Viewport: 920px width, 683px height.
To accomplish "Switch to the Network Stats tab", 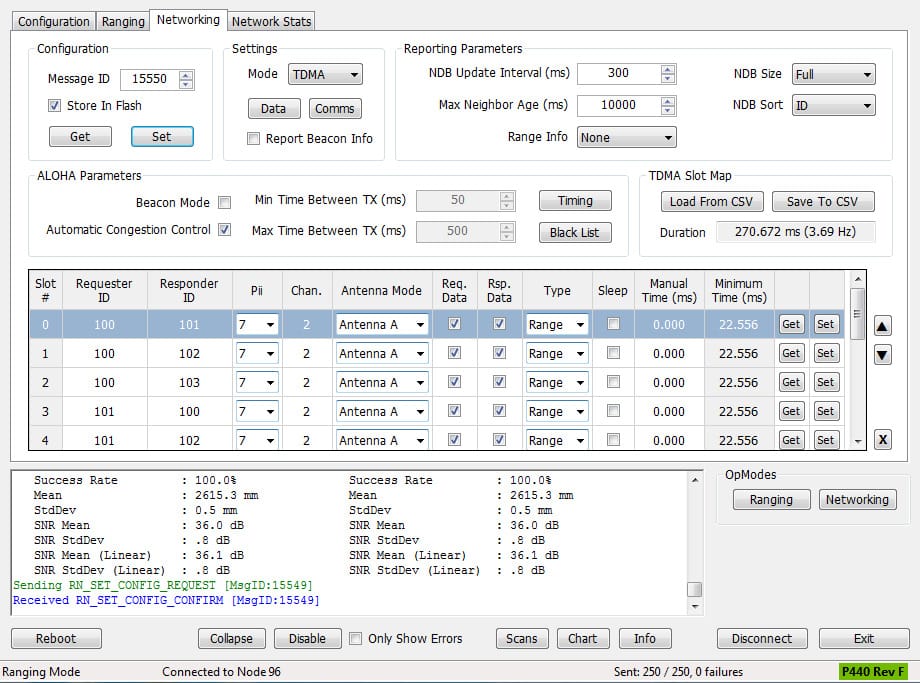I will coord(271,21).
